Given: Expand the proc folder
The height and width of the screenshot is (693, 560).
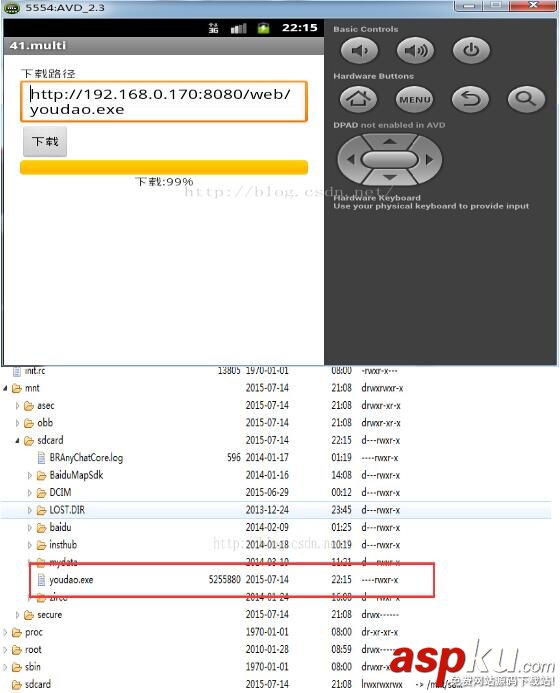Looking at the screenshot, I should point(5,632).
